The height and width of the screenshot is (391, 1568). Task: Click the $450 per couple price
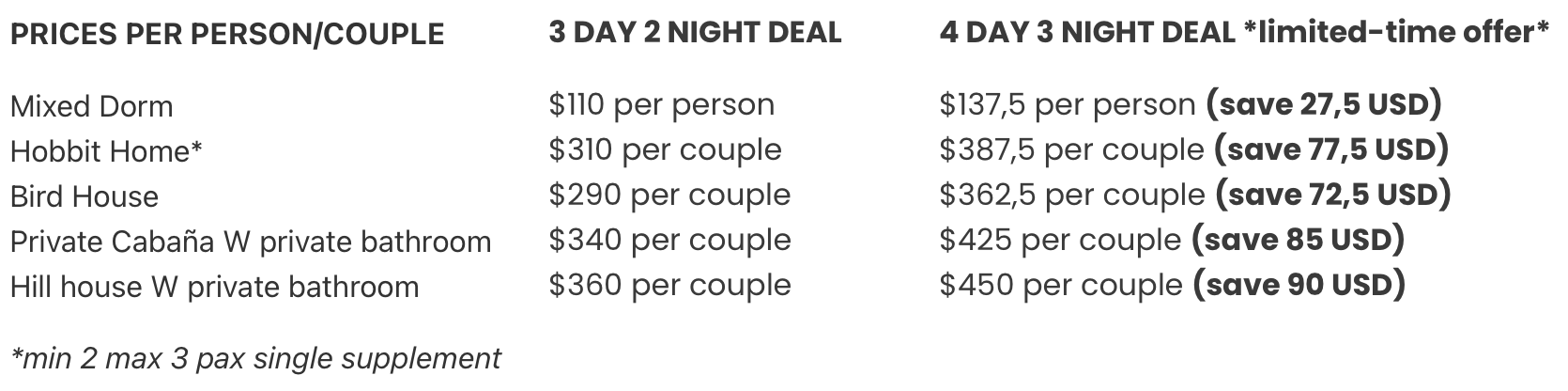point(1062,285)
